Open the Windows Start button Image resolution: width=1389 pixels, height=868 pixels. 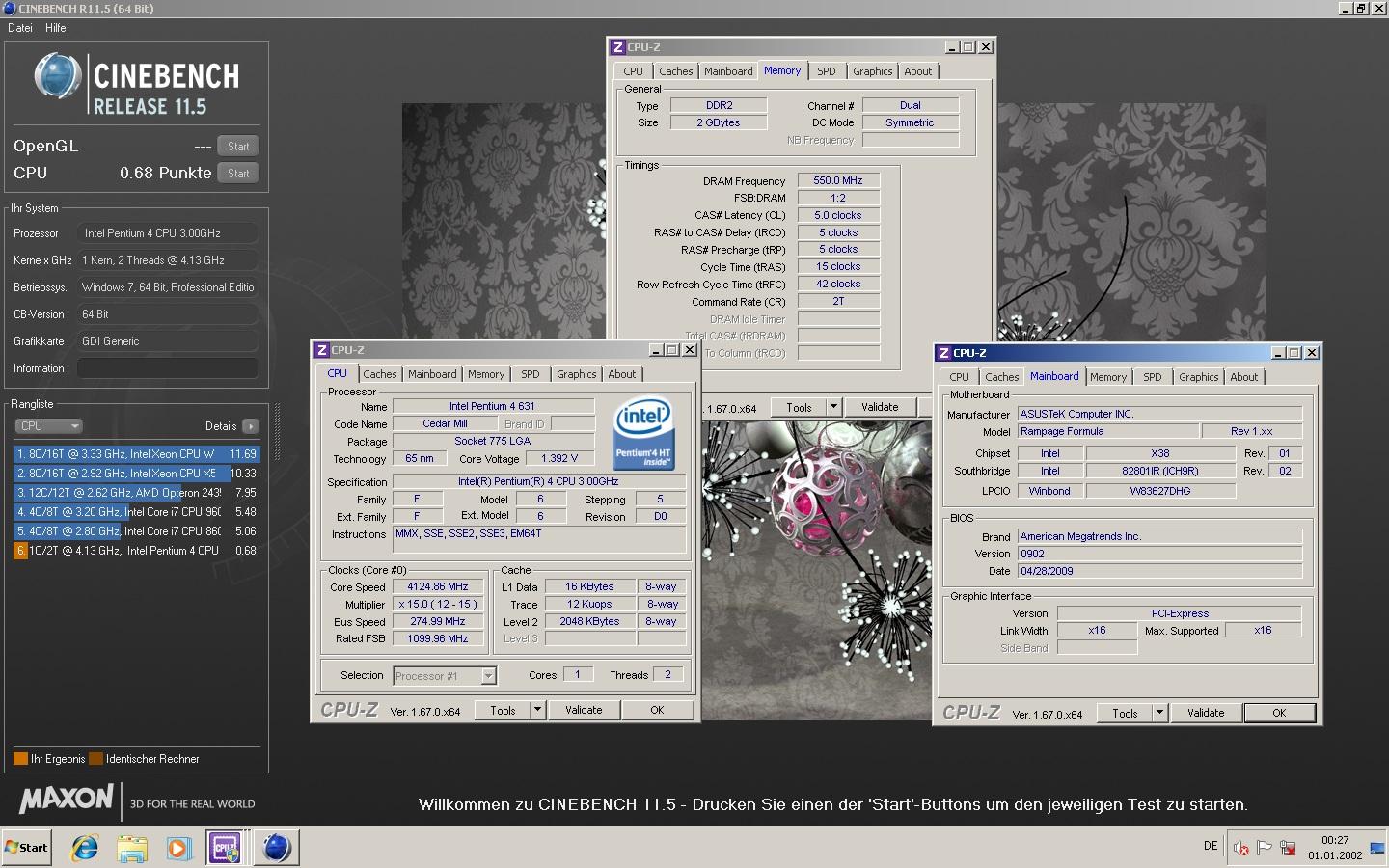click(x=26, y=848)
